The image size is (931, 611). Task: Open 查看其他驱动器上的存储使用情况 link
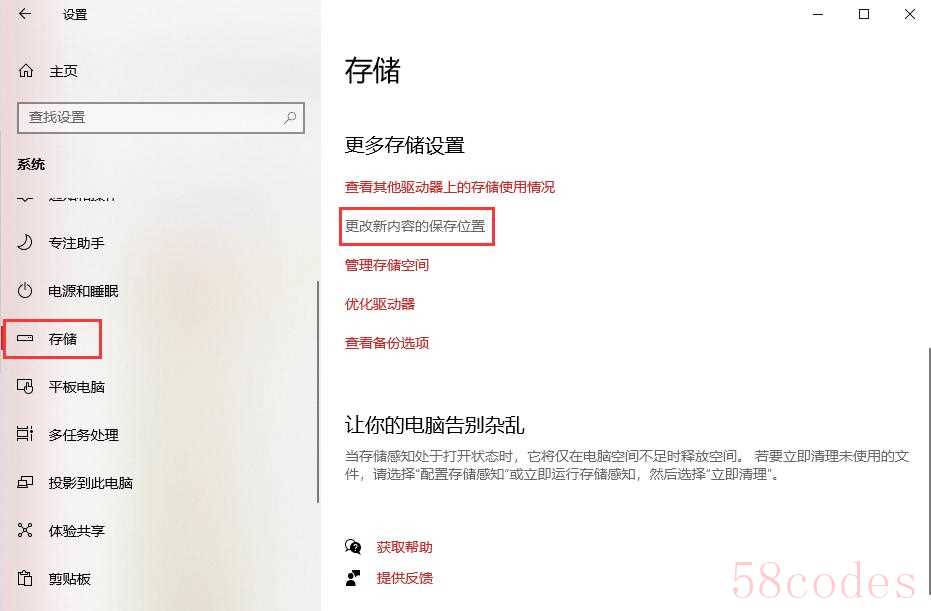[450, 187]
